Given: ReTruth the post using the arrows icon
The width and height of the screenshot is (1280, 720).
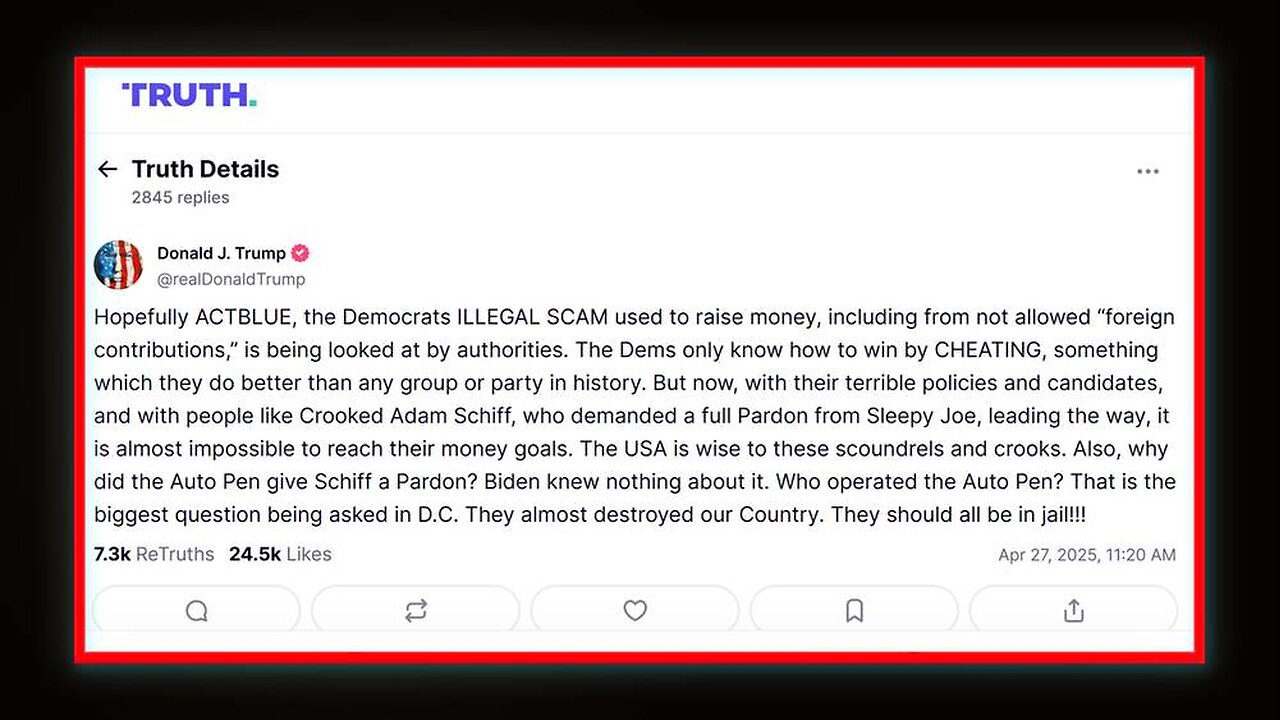Looking at the screenshot, I should click(x=416, y=610).
